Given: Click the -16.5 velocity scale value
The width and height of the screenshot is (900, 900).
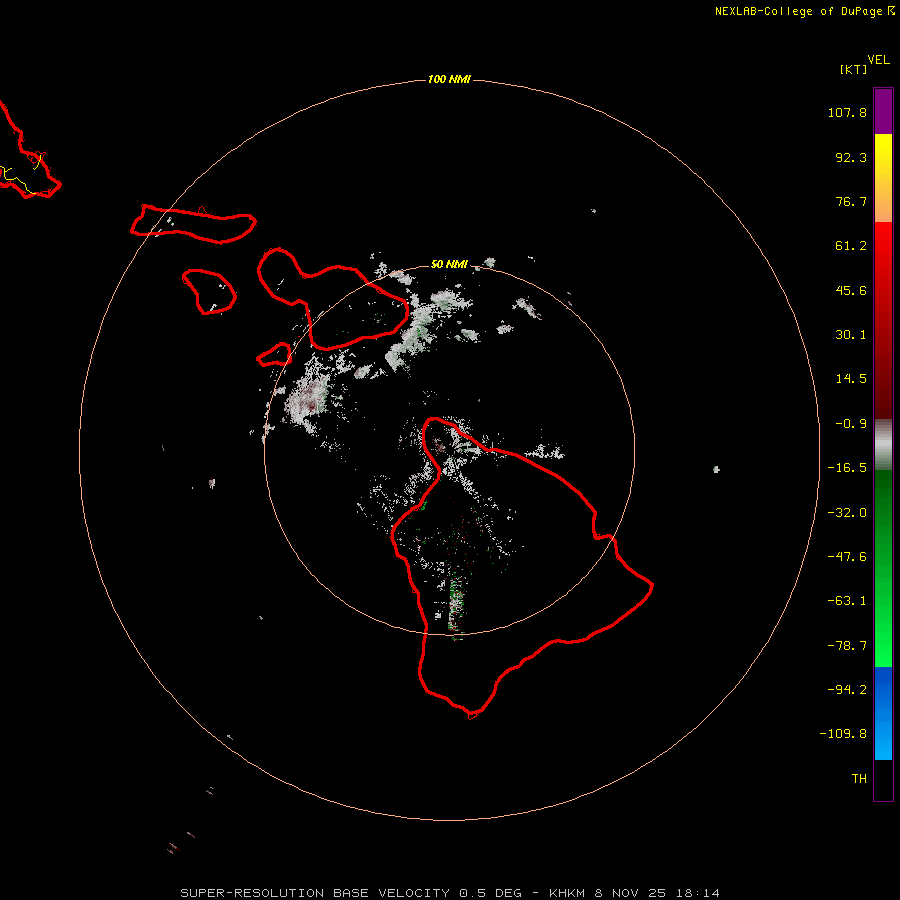Looking at the screenshot, I should (847, 468).
